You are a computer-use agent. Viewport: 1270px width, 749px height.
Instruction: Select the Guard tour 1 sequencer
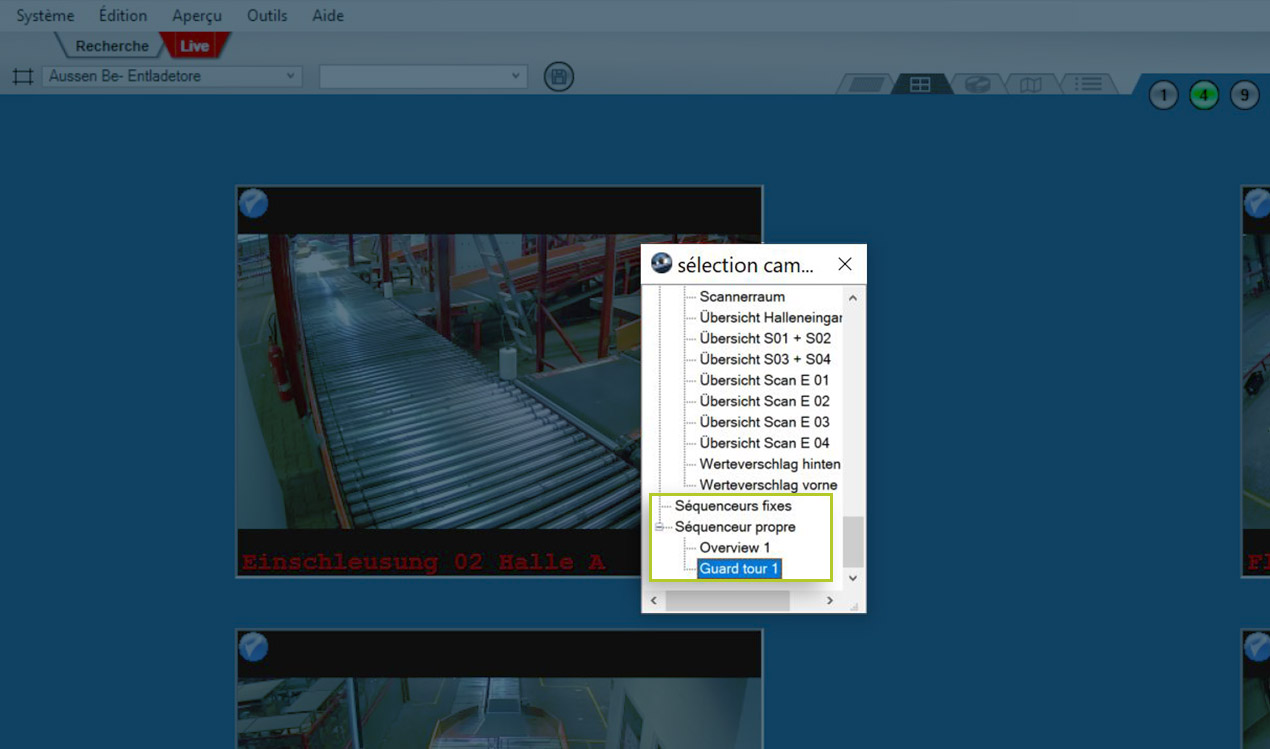click(x=739, y=569)
